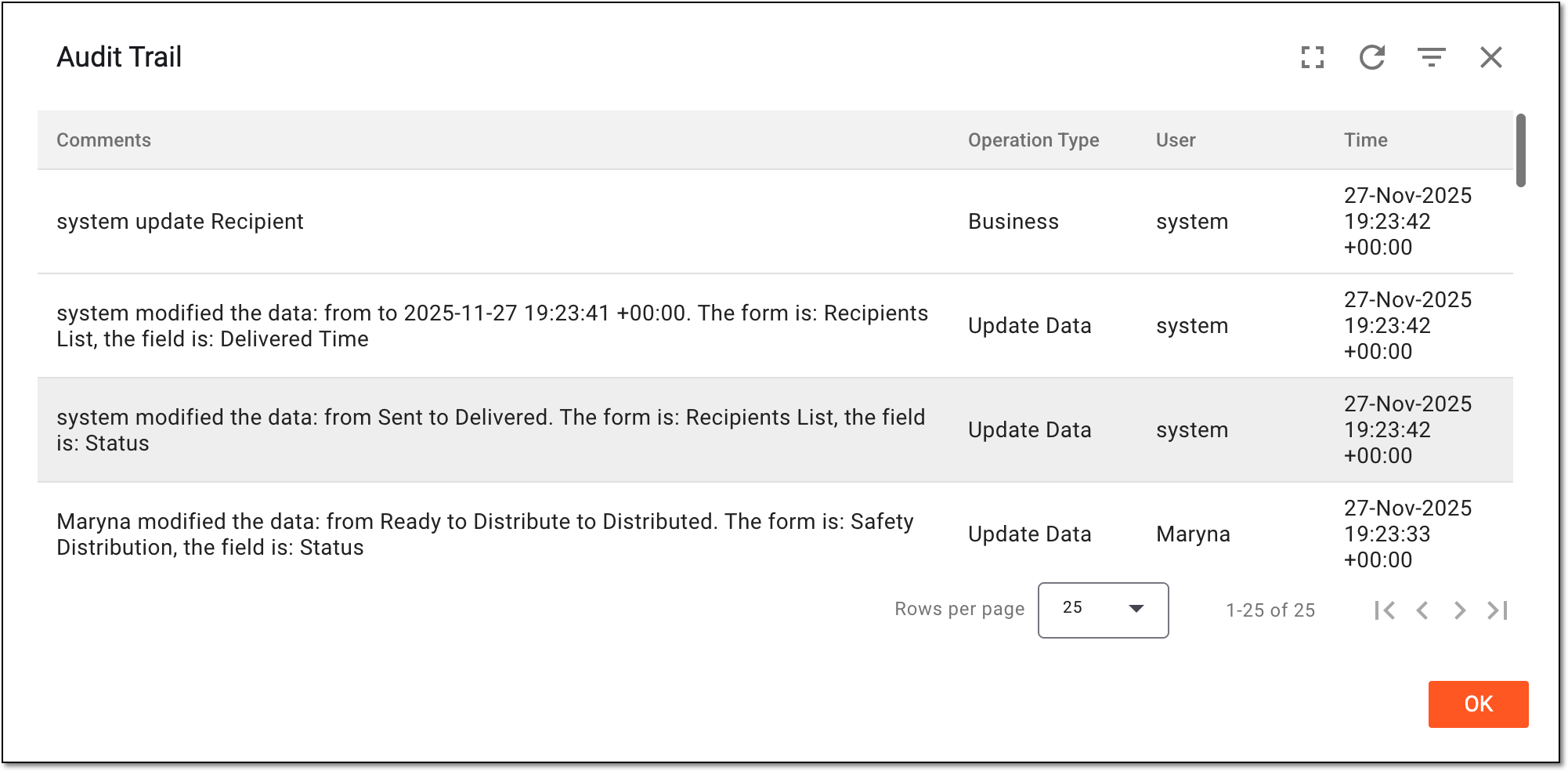The height and width of the screenshot is (771, 1568).
Task: Click the Comments column header
Action: click(x=103, y=140)
